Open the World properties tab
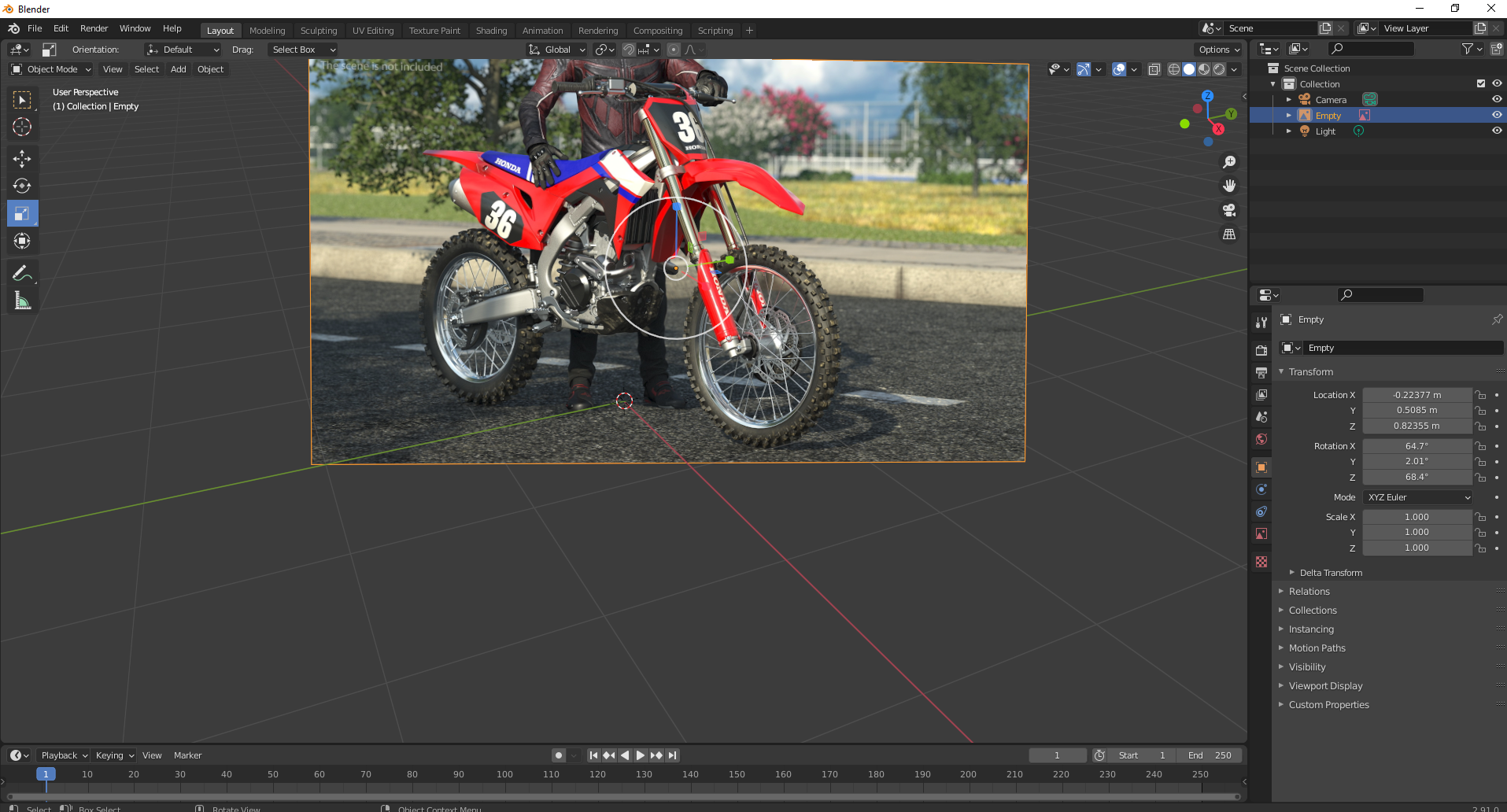Screen dimensions: 1507x812 pyautogui.click(x=1261, y=439)
